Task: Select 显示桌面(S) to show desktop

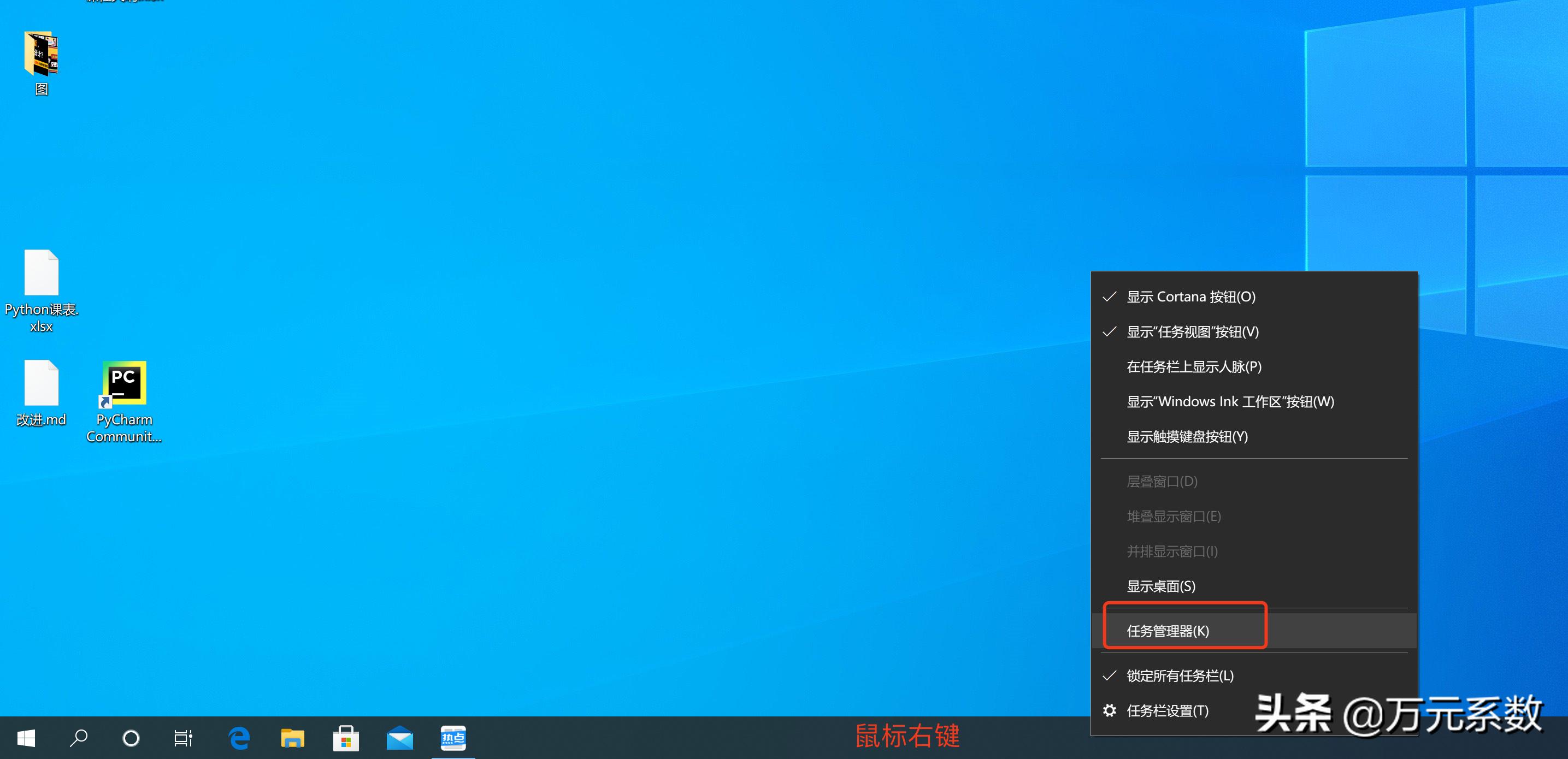Action: click(x=1161, y=586)
